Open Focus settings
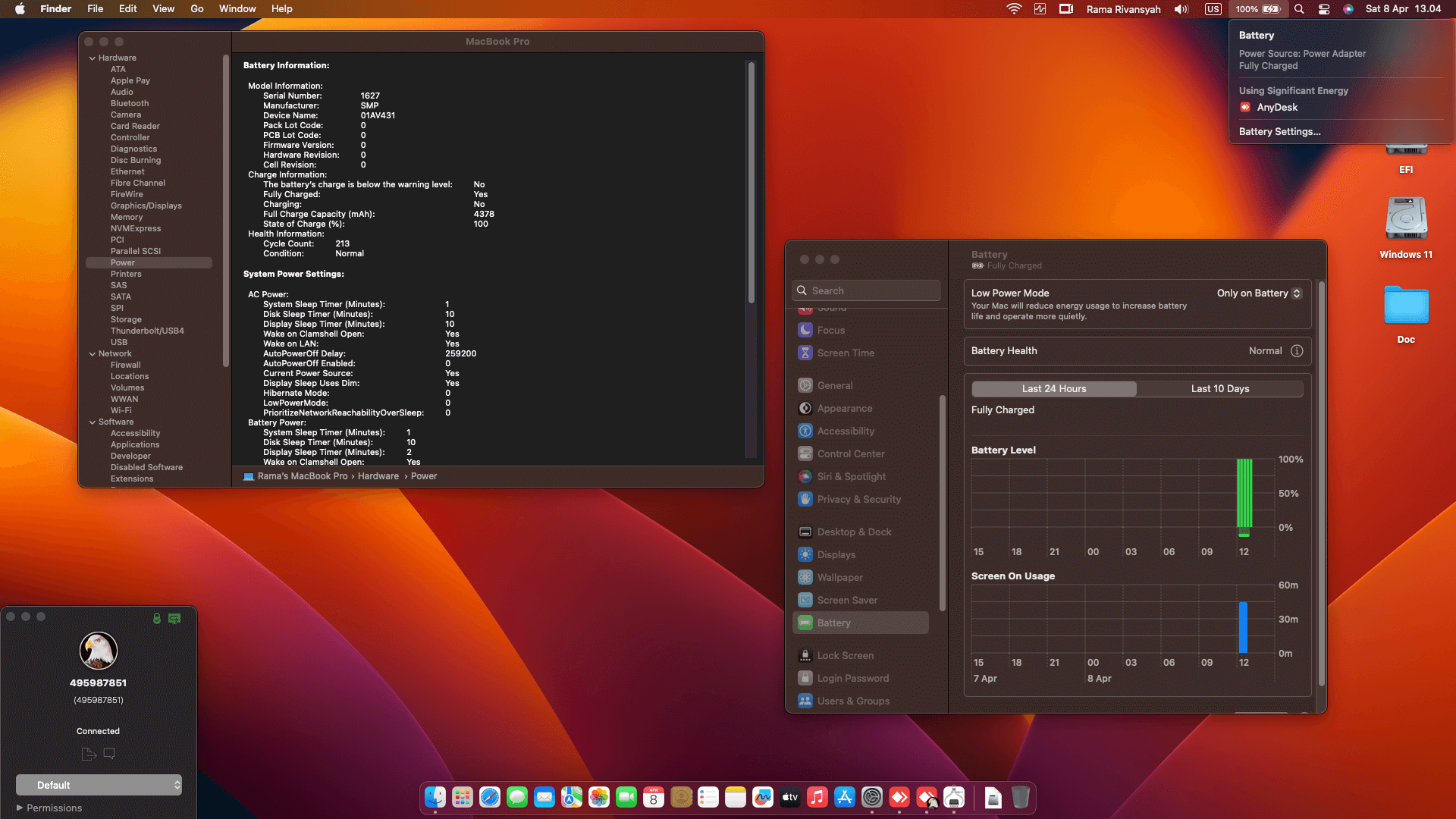This screenshot has height=819, width=1456. [x=831, y=330]
